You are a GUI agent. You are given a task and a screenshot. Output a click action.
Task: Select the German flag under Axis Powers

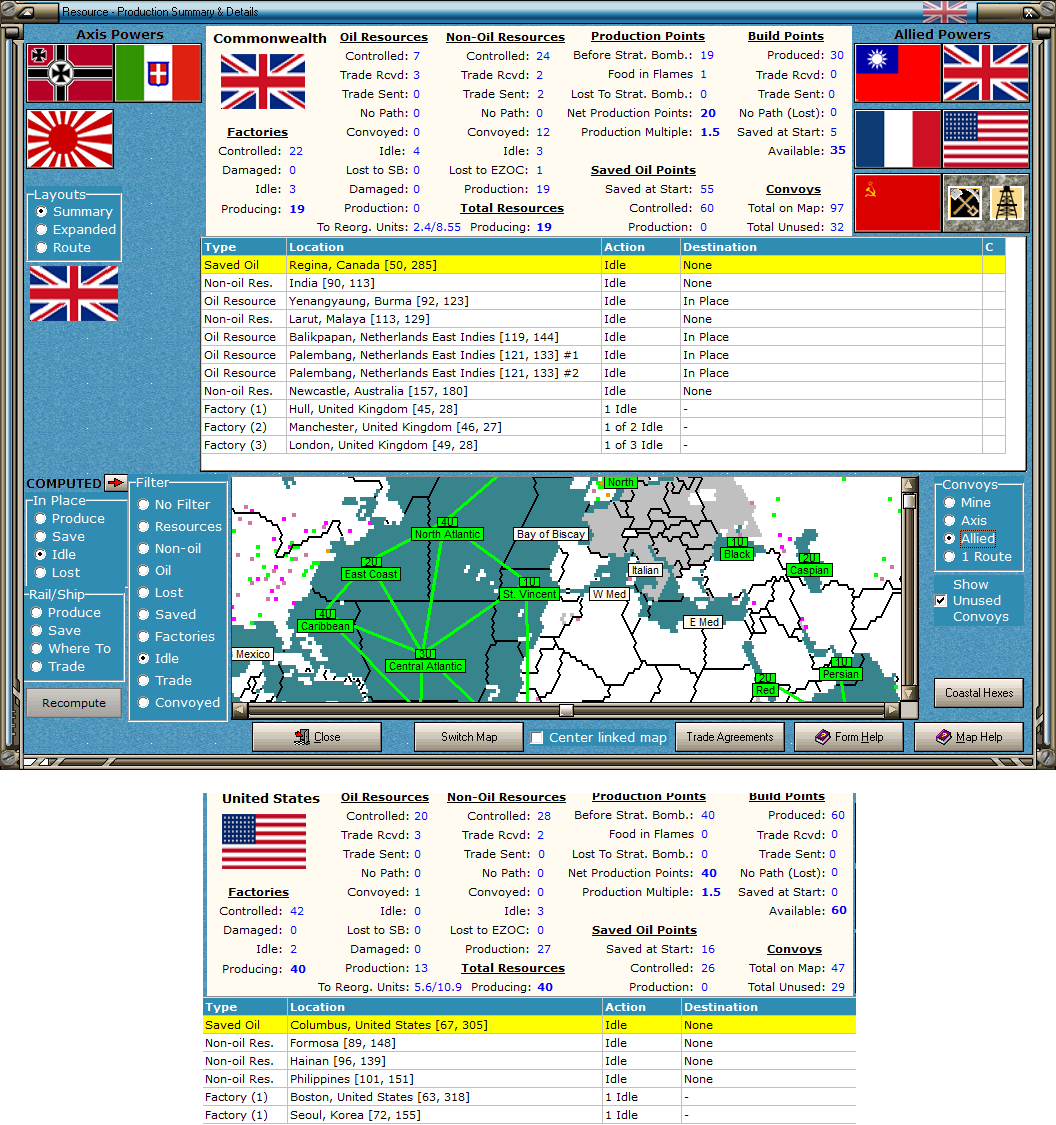coord(70,73)
